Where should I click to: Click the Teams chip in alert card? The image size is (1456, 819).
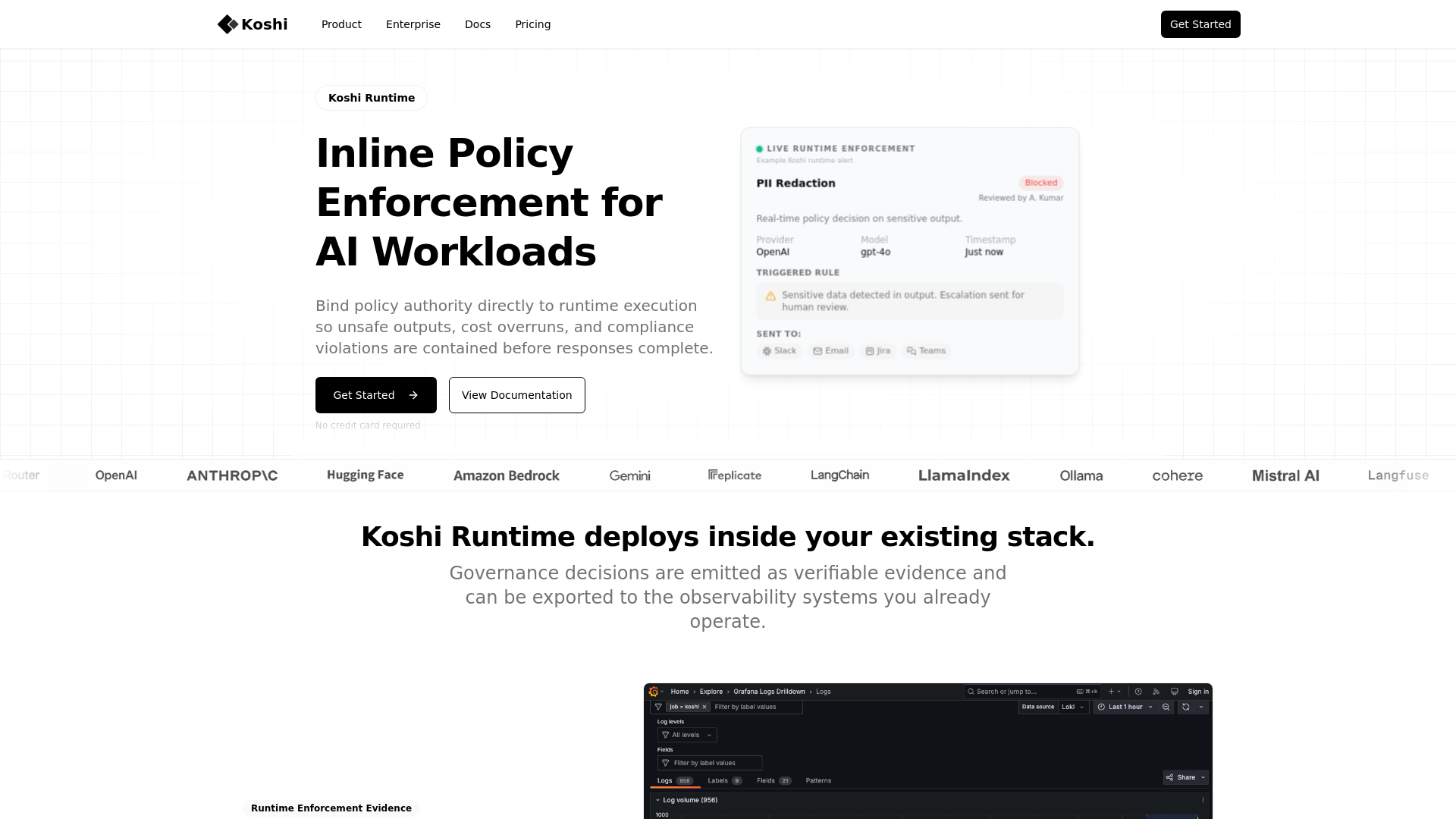926,351
